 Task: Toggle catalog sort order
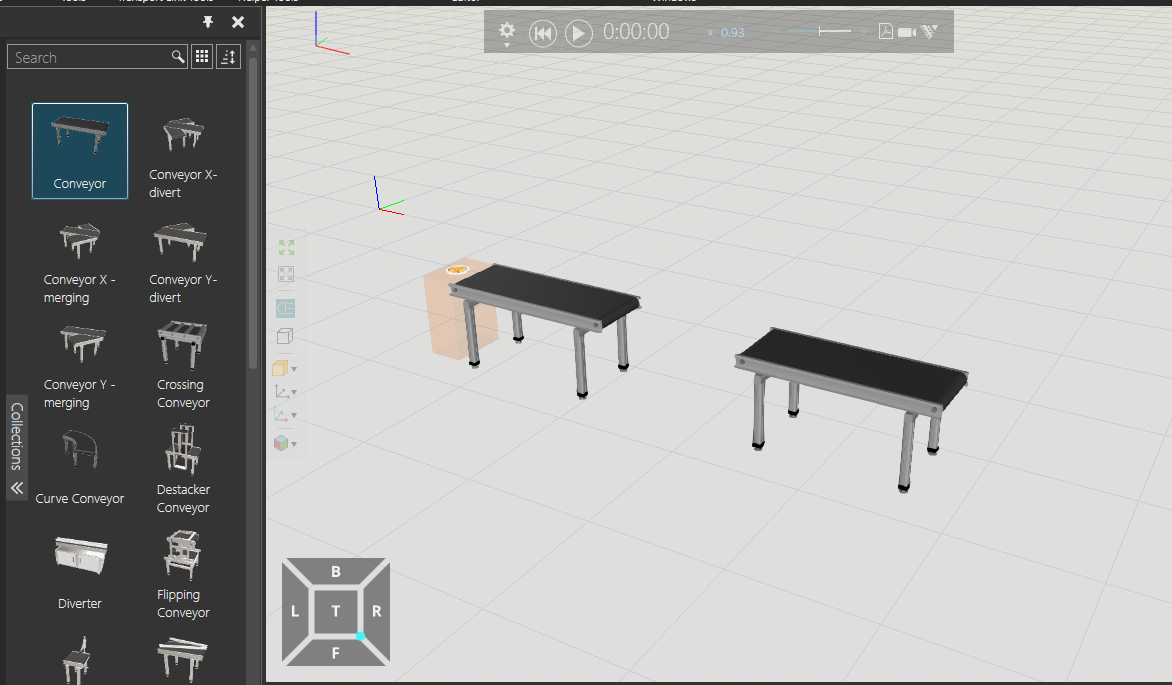click(229, 57)
